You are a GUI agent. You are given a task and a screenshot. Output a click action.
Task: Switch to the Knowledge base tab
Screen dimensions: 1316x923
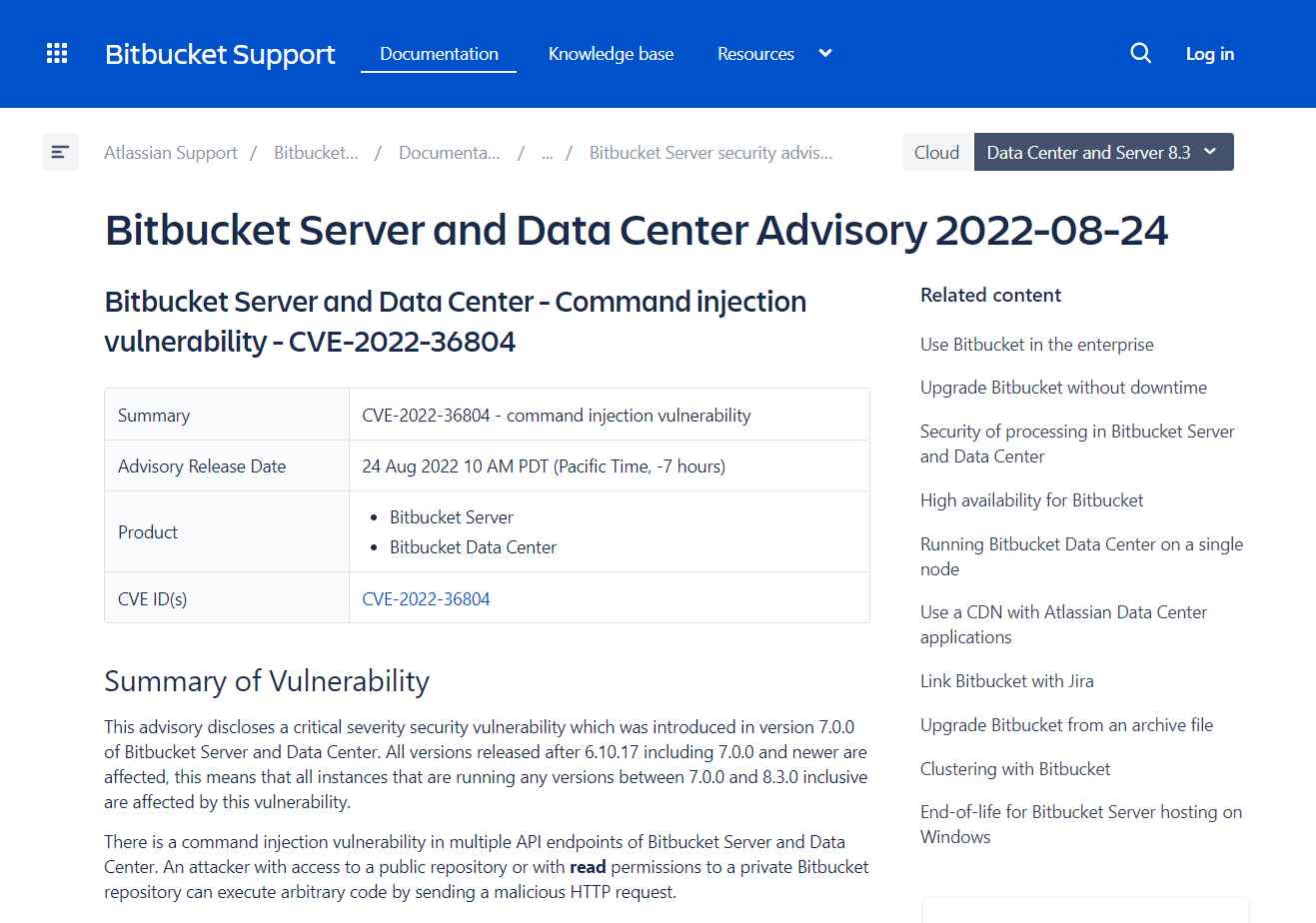(611, 53)
